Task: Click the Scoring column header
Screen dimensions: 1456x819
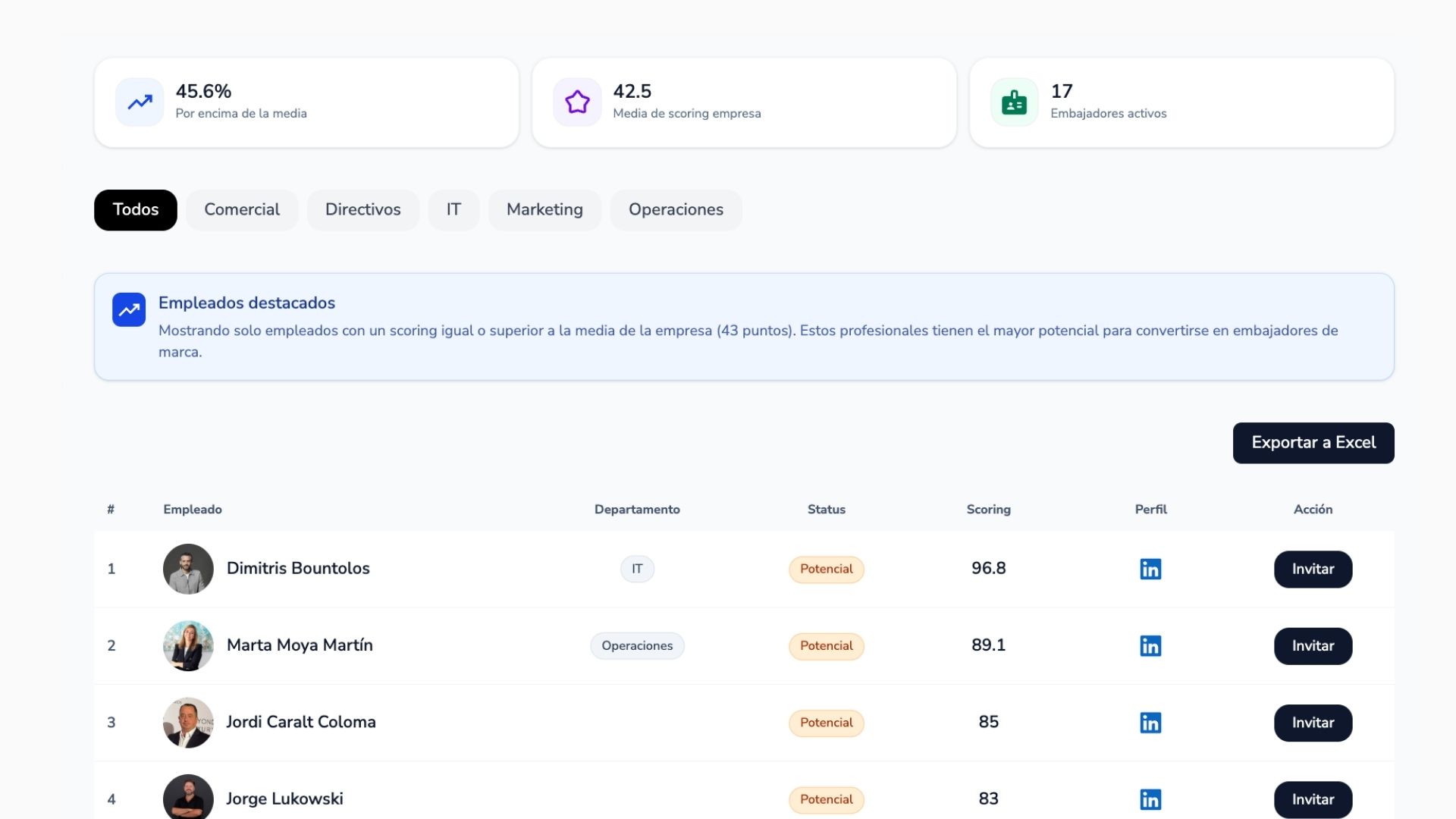Action: pos(988,510)
